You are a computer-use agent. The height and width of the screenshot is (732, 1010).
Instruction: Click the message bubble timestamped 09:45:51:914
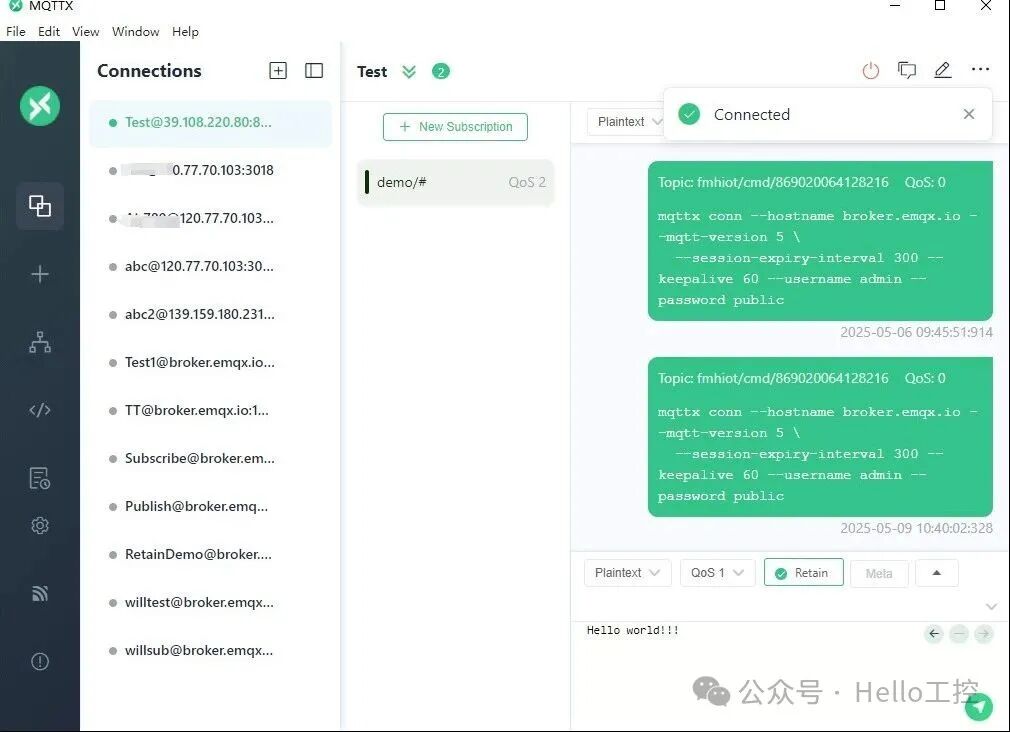(x=820, y=240)
